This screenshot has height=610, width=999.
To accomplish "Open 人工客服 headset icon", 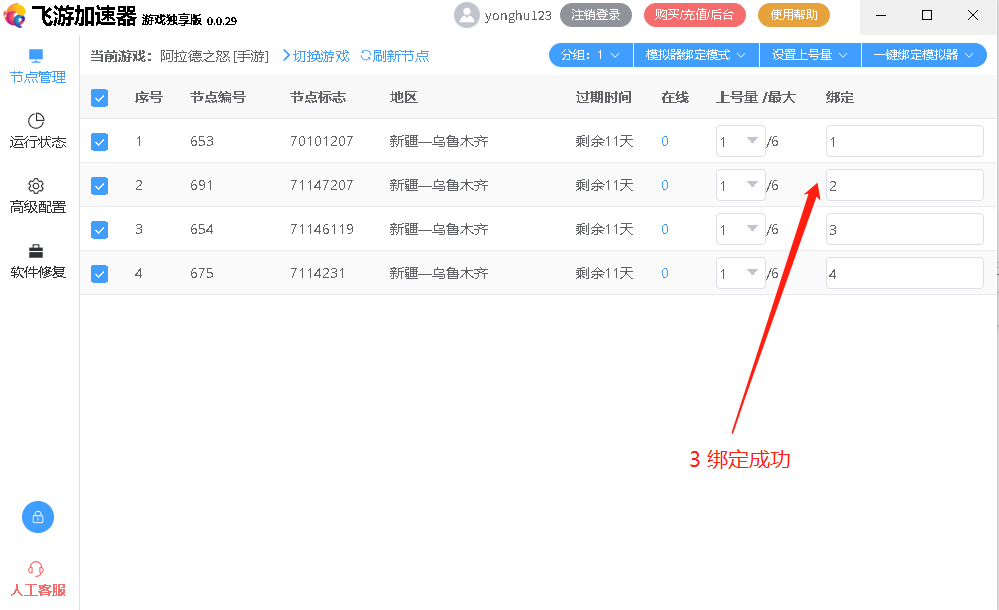I will 36,569.
